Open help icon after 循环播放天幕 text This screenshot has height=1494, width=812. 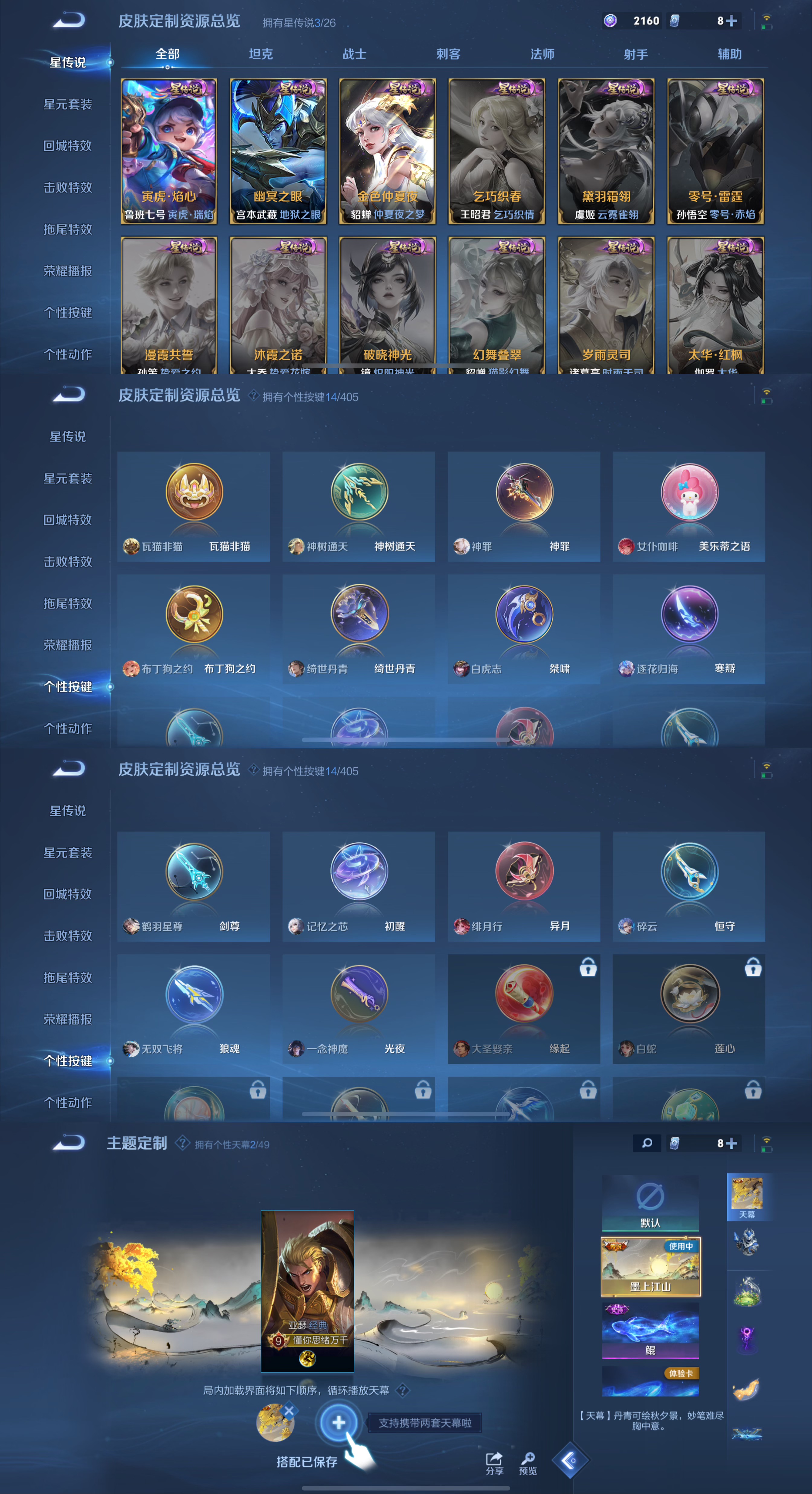[x=402, y=1390]
